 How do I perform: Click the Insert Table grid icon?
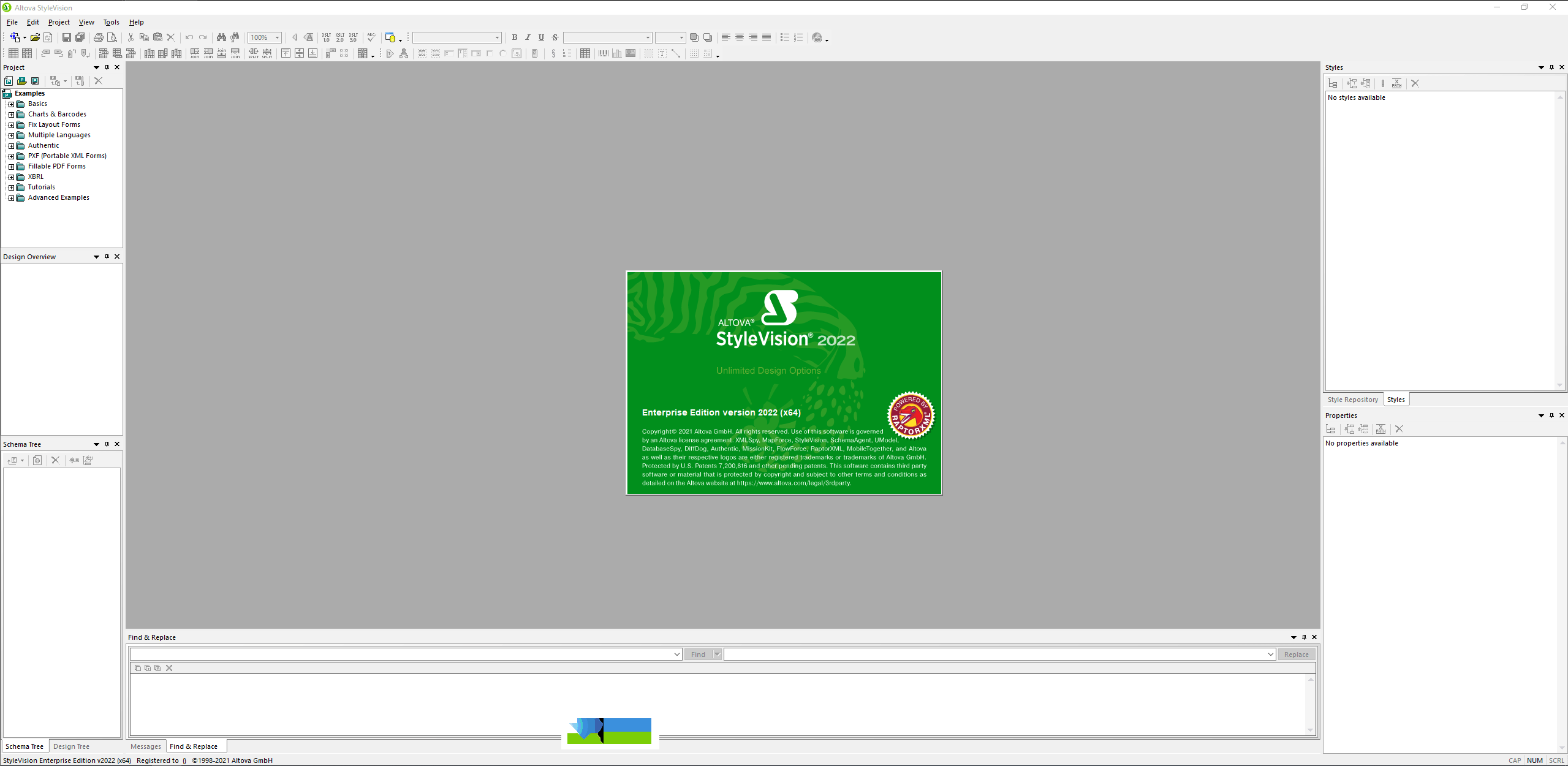(x=585, y=53)
